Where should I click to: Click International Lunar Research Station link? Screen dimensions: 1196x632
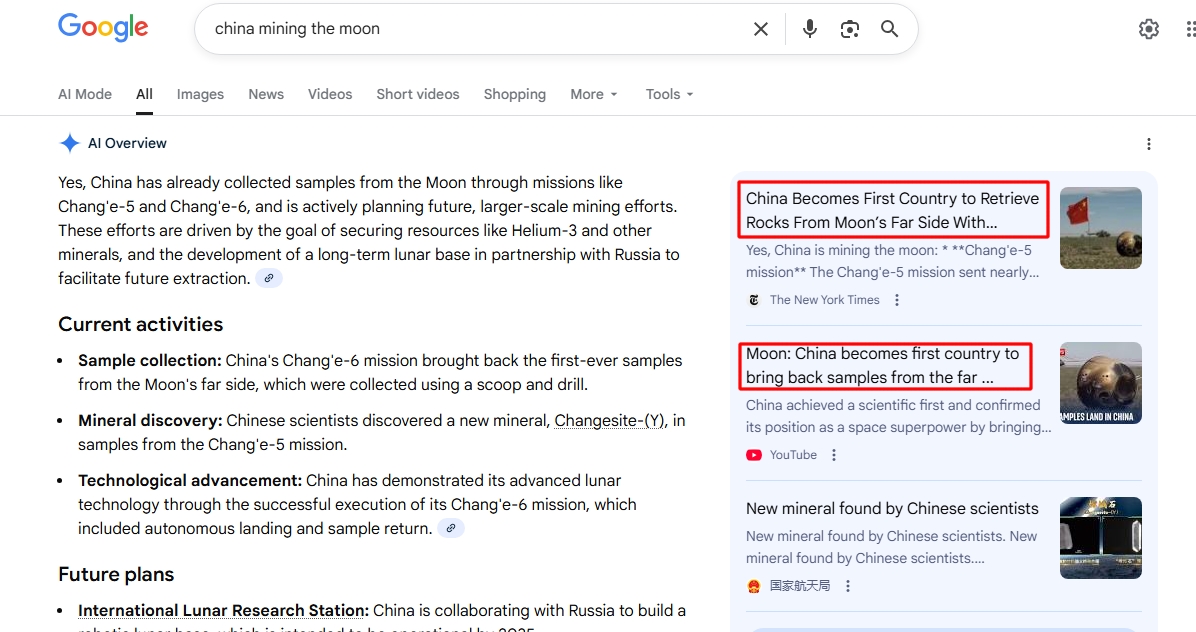tap(223, 611)
